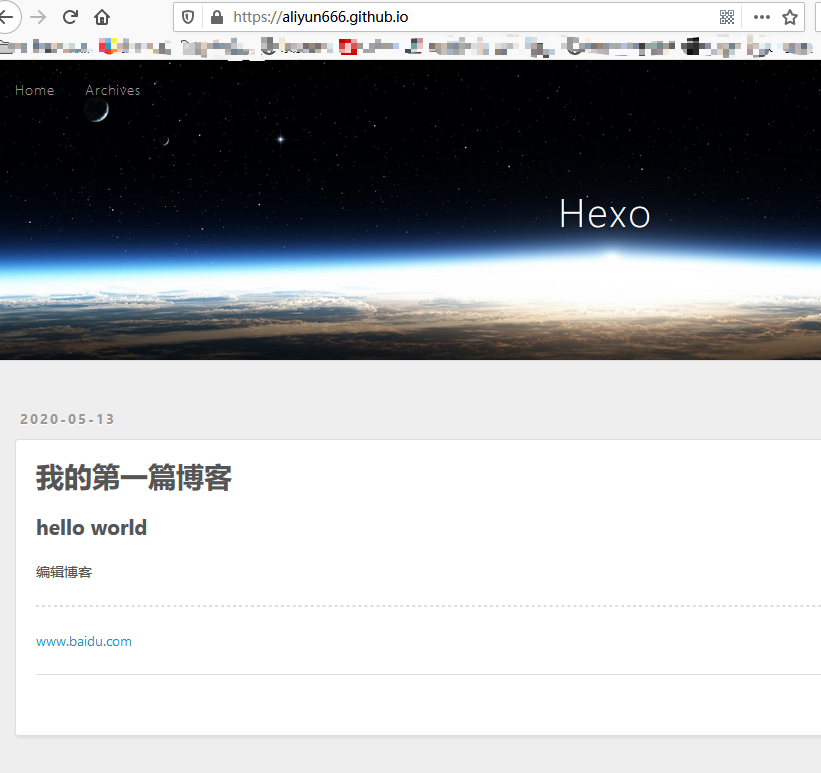Image resolution: width=821 pixels, height=773 pixels.
Task: Click the Hexo site title
Action: coord(605,214)
